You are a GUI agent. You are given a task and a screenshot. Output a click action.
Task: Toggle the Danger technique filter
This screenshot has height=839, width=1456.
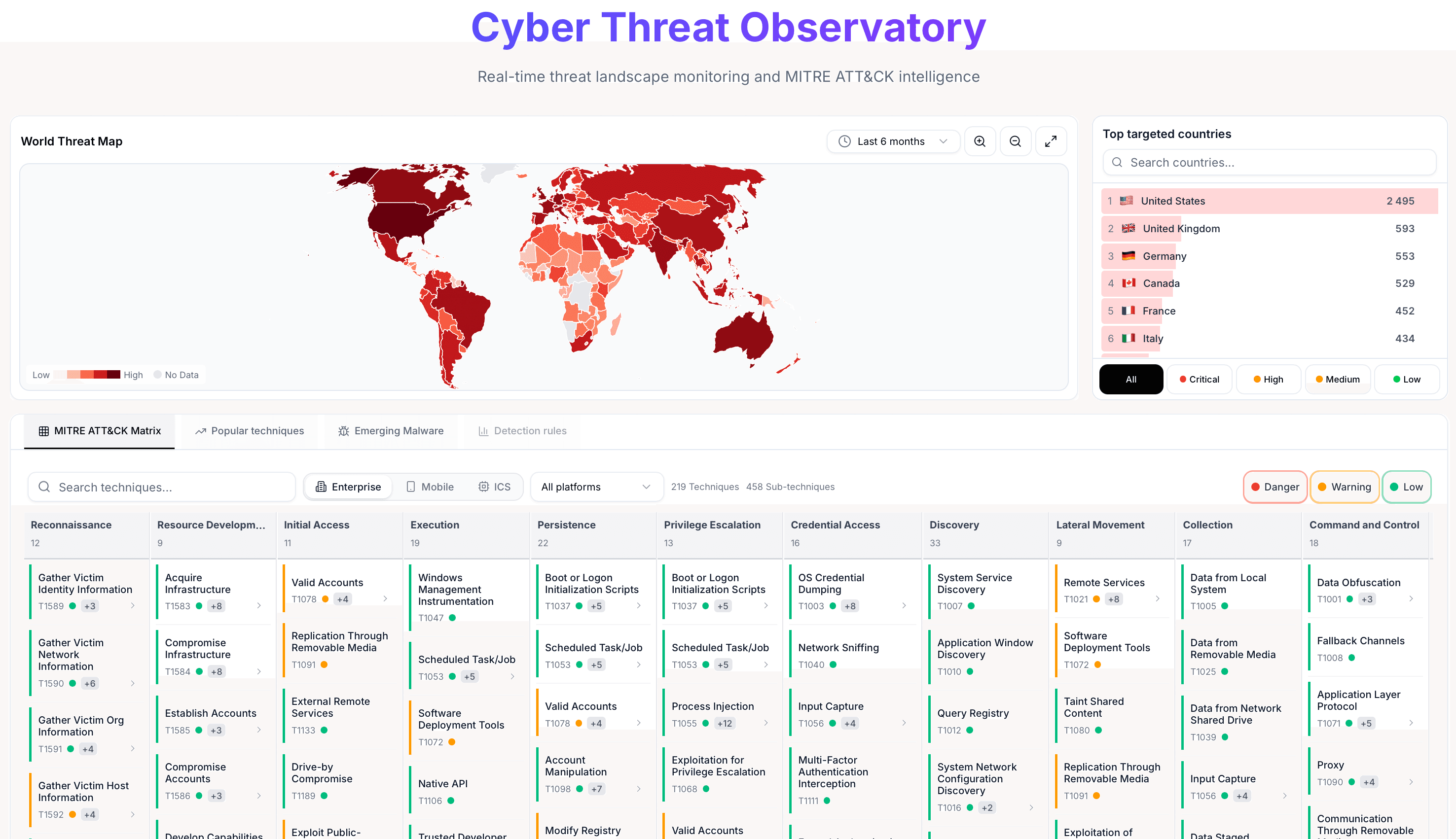point(1274,487)
